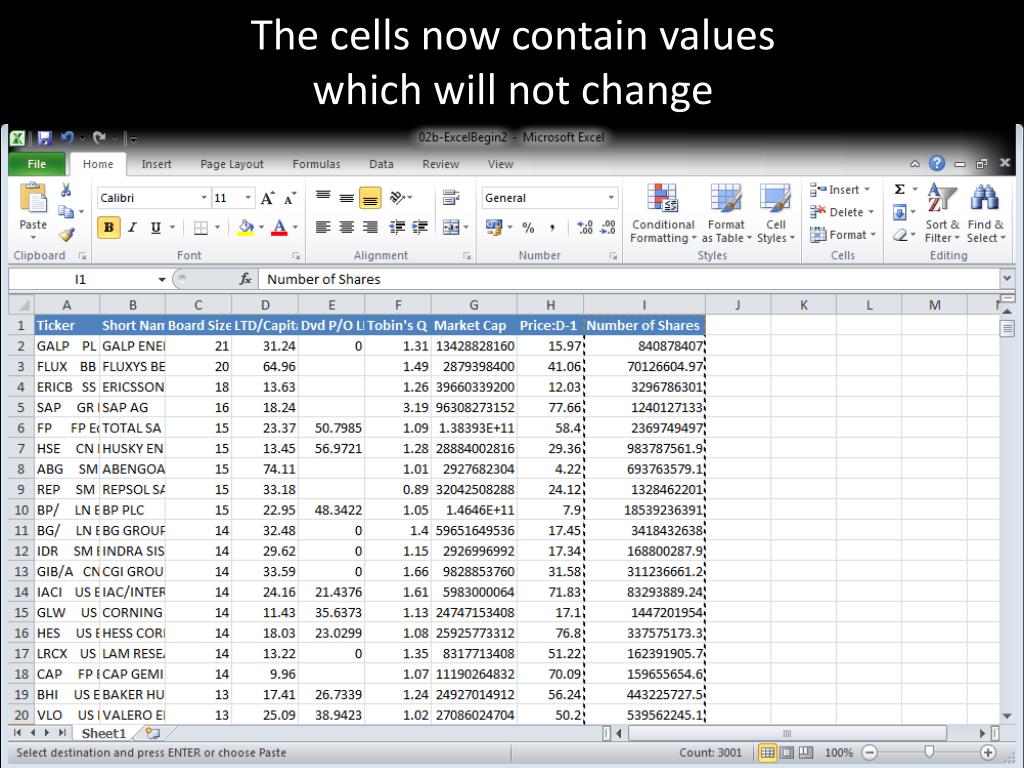Open Find & Select menu
1024x768 pixels.
click(x=986, y=214)
